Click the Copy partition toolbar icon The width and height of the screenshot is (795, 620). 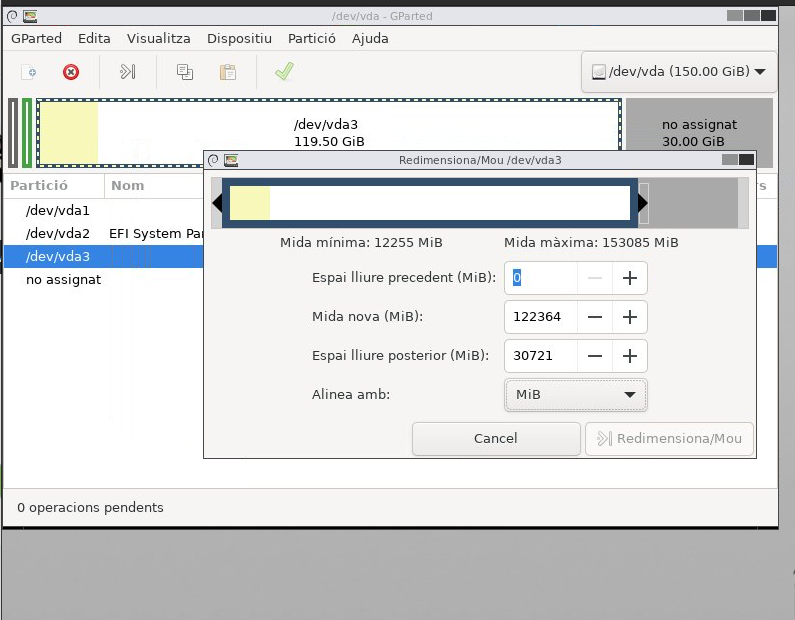[185, 72]
